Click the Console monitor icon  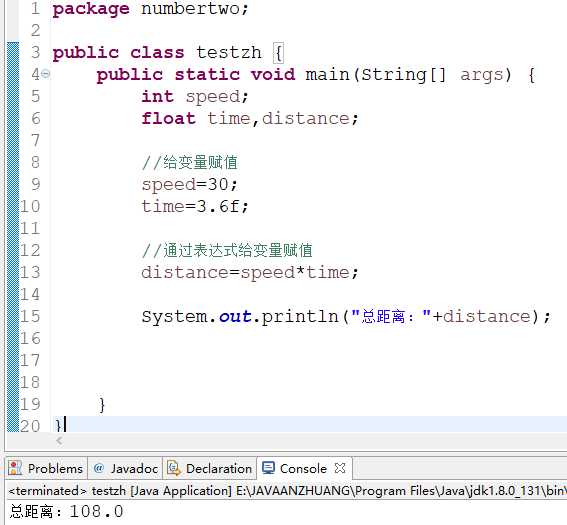[x=269, y=468]
